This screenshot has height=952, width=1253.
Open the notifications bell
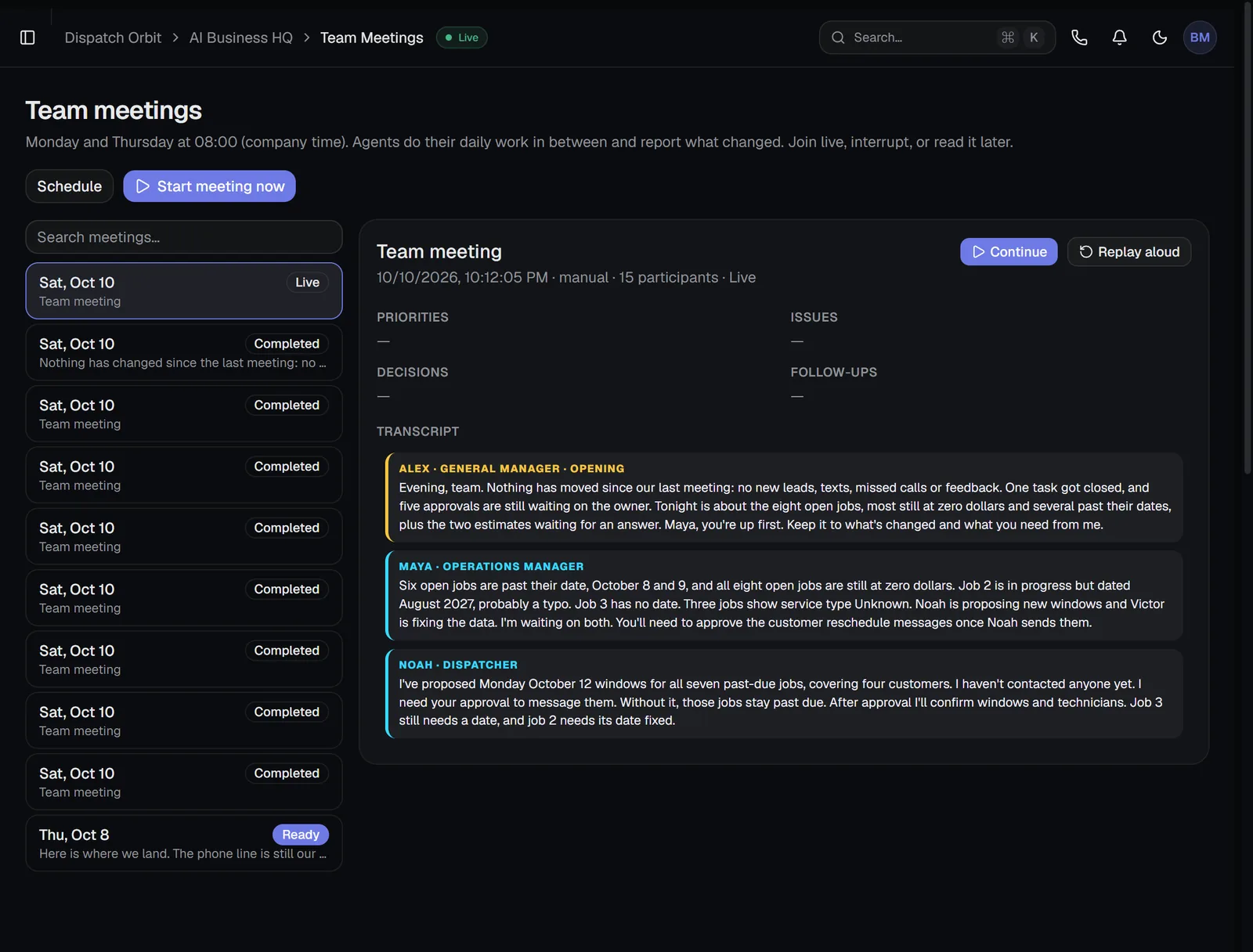click(x=1120, y=38)
